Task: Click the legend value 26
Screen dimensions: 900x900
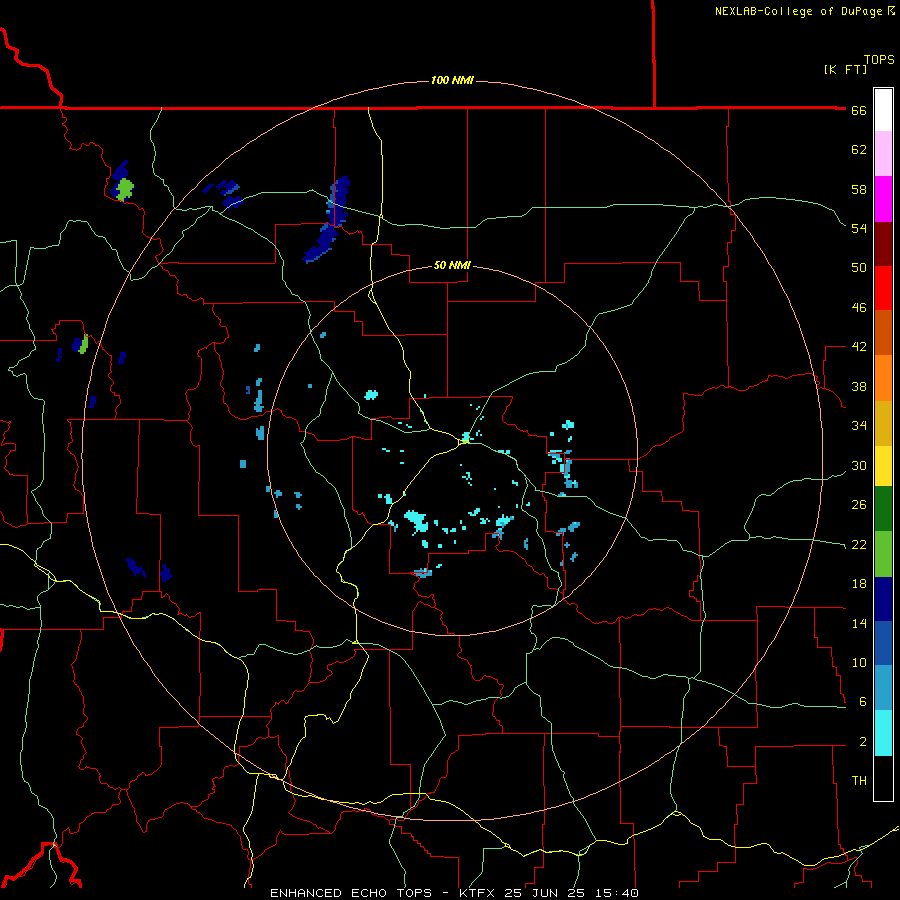Action: click(x=859, y=505)
